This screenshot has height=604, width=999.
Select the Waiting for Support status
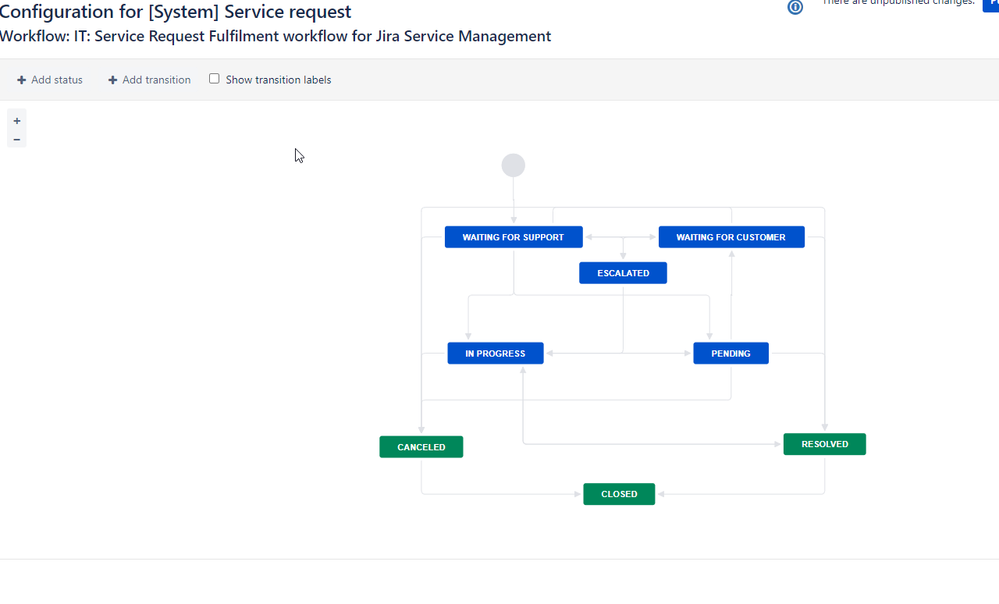(514, 237)
